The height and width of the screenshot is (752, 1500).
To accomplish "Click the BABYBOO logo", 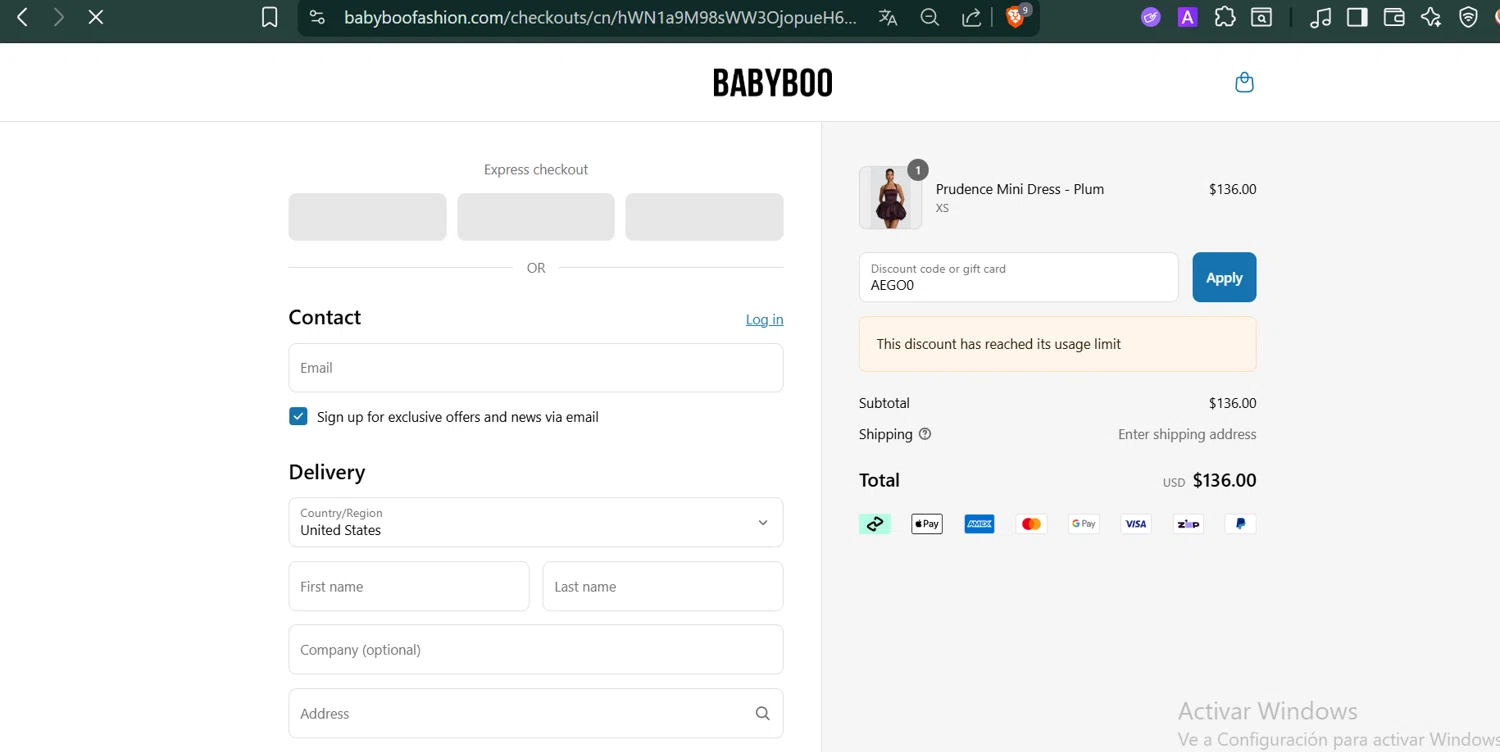I will point(772,83).
